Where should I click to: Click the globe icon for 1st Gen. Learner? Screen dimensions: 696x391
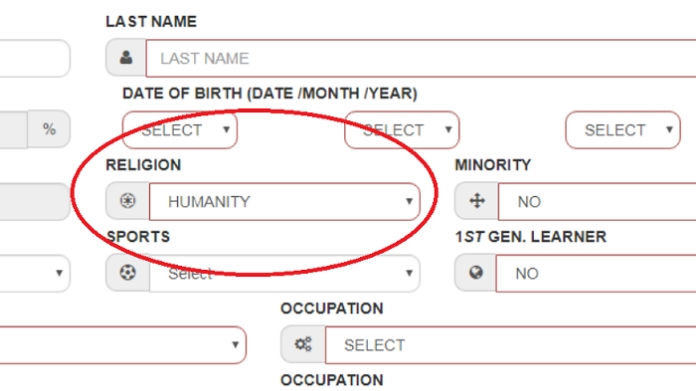pos(476,273)
